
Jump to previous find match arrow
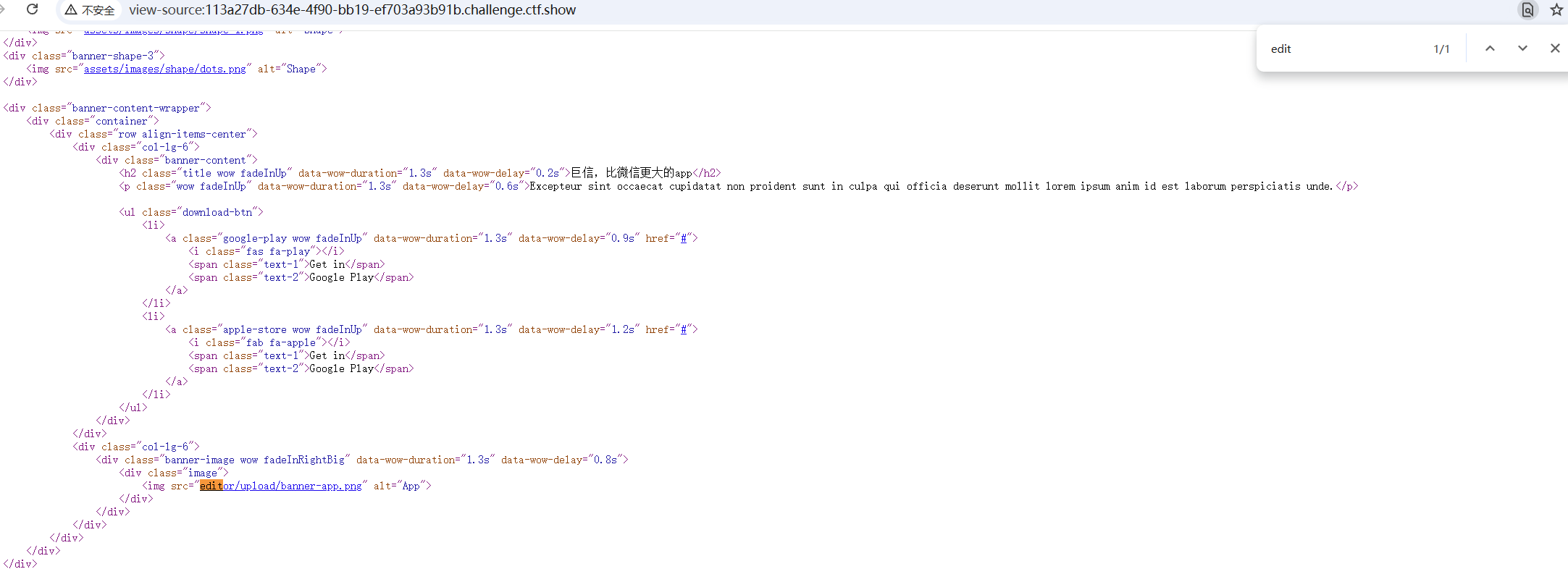pyautogui.click(x=1490, y=49)
